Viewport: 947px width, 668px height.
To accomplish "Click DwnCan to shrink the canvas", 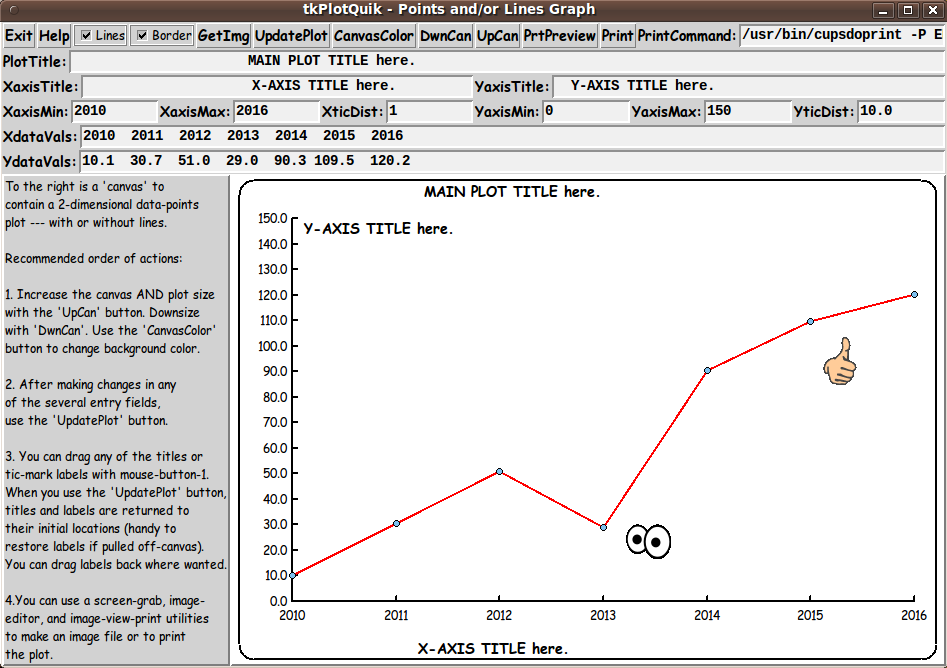I will (446, 36).
